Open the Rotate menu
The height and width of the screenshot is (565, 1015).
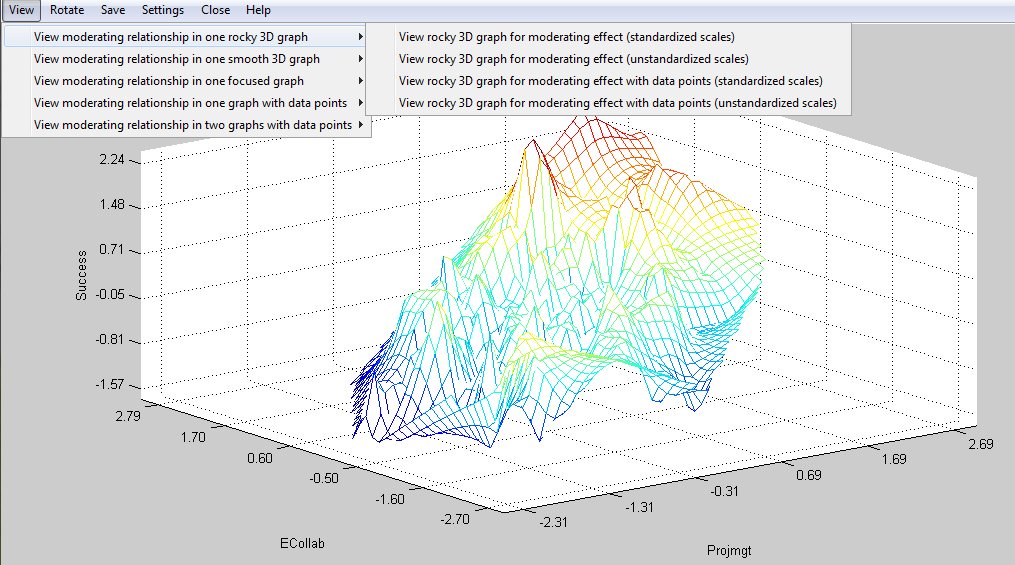click(x=67, y=10)
